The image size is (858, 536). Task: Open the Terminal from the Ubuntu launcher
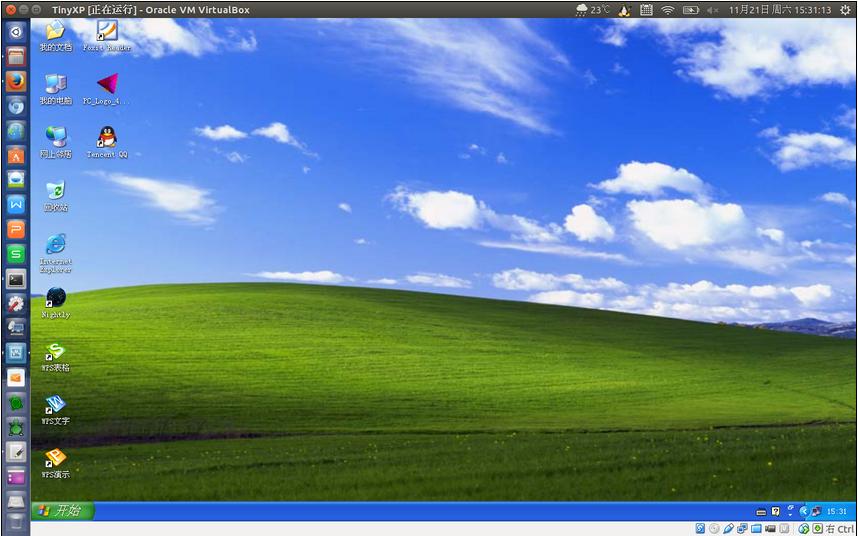point(16,279)
